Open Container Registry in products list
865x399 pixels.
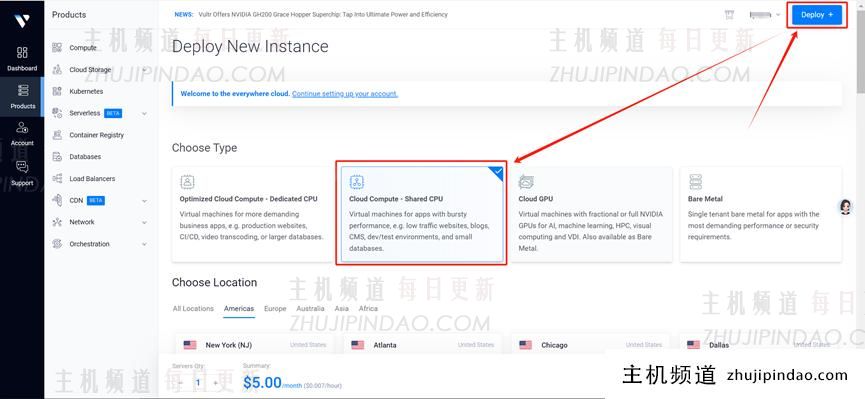(x=97, y=135)
